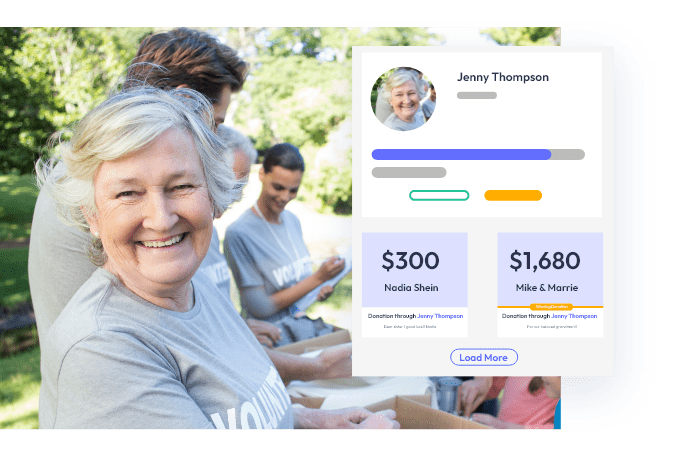Open the $1,680 donation card
The height and width of the screenshot is (451, 674).
point(550,285)
